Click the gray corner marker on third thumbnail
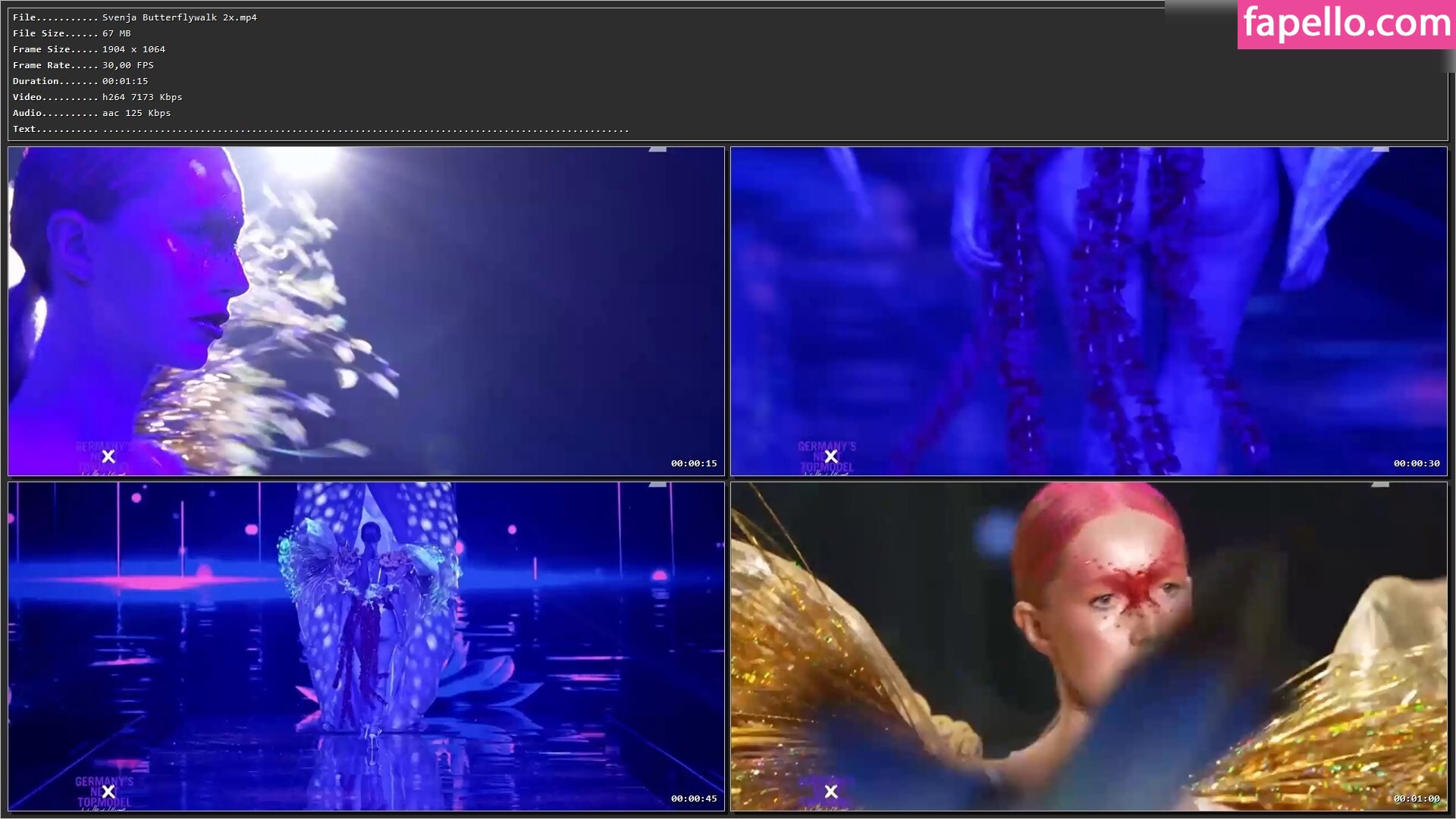 tap(657, 485)
